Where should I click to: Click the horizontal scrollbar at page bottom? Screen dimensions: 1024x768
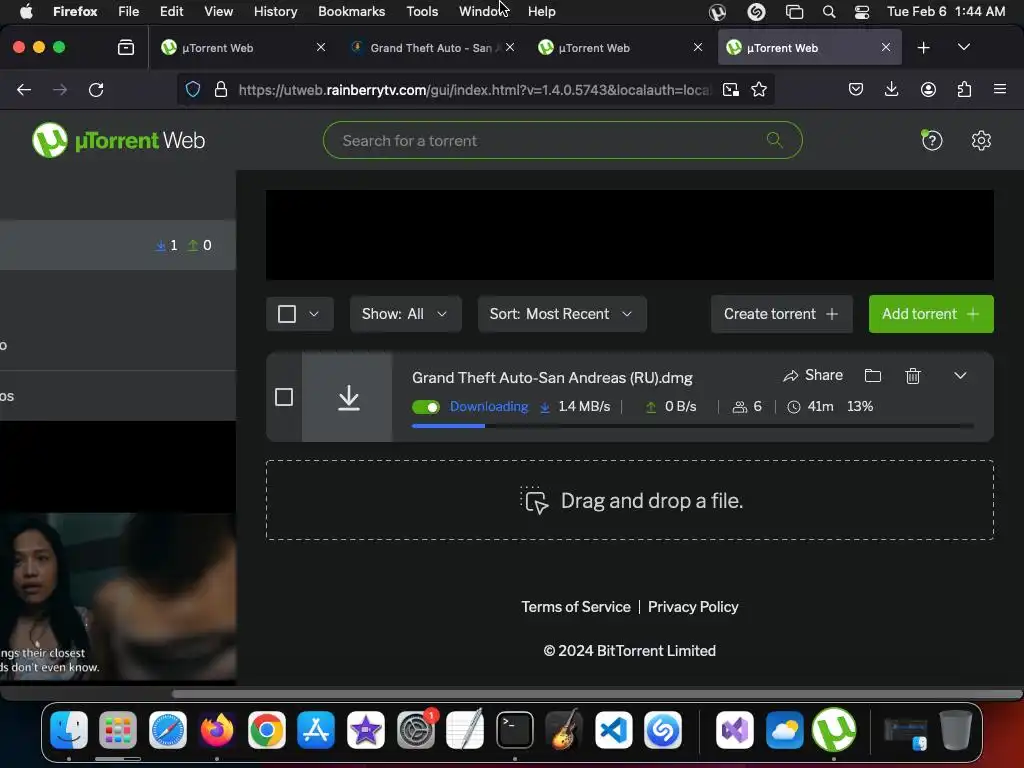coord(596,694)
